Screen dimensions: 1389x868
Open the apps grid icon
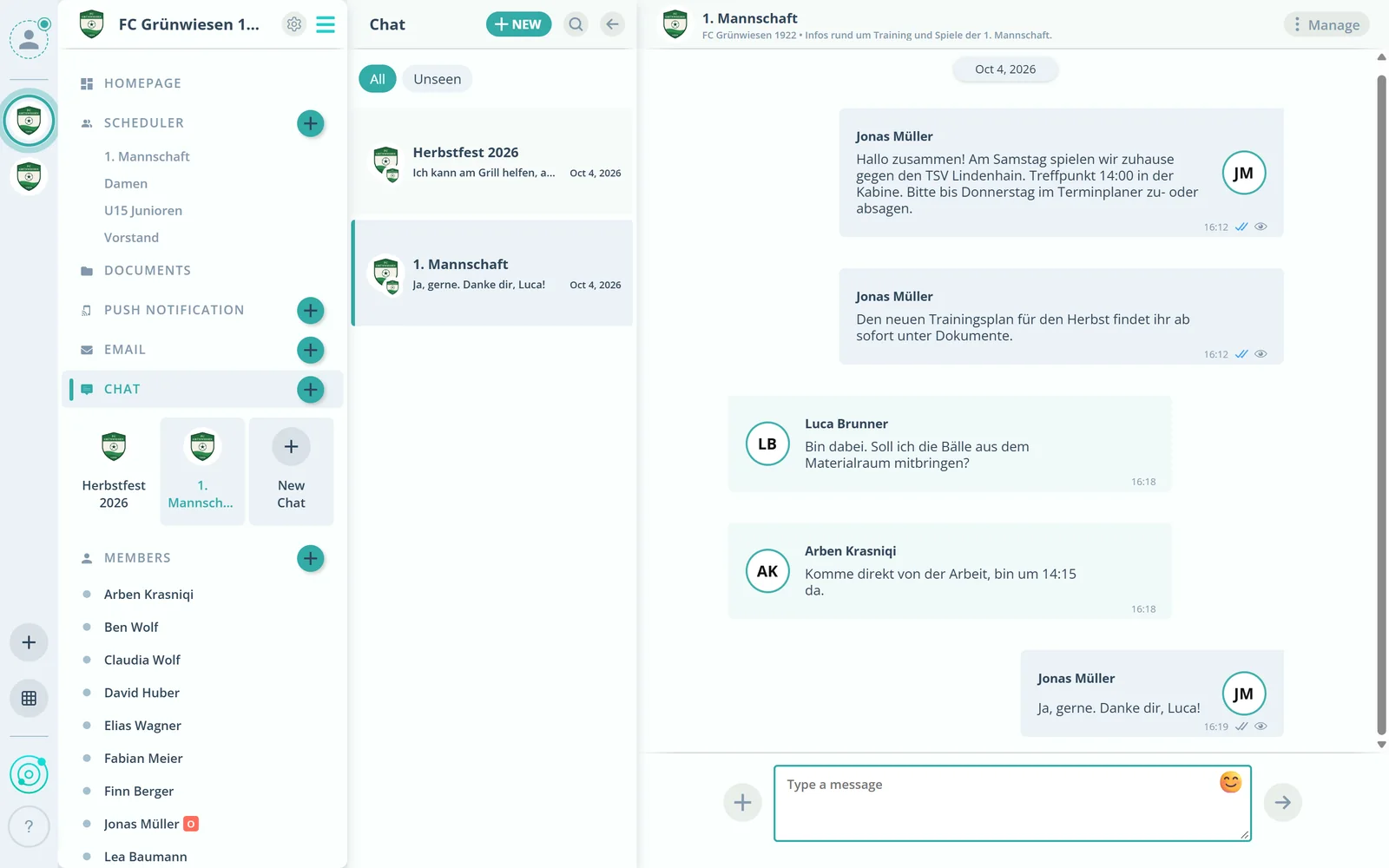29,698
